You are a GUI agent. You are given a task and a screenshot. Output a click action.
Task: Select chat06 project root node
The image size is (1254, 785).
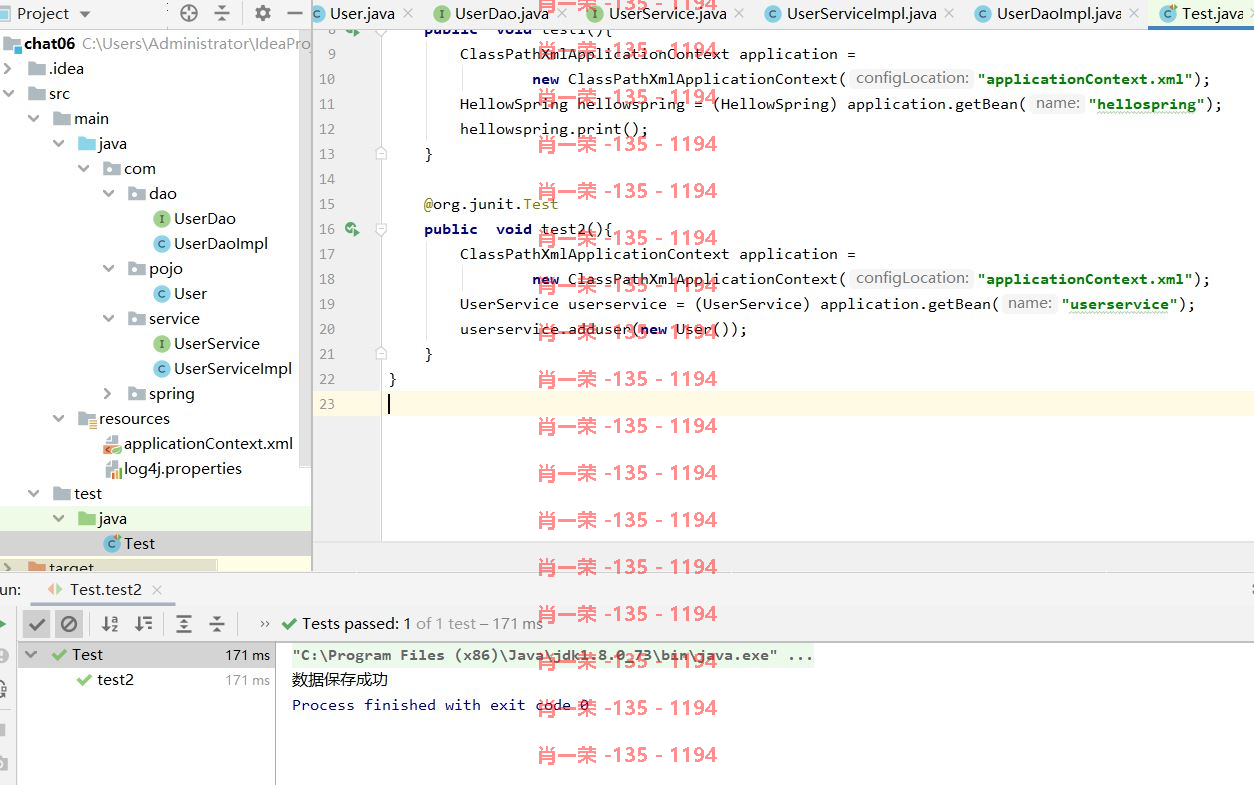click(x=50, y=44)
